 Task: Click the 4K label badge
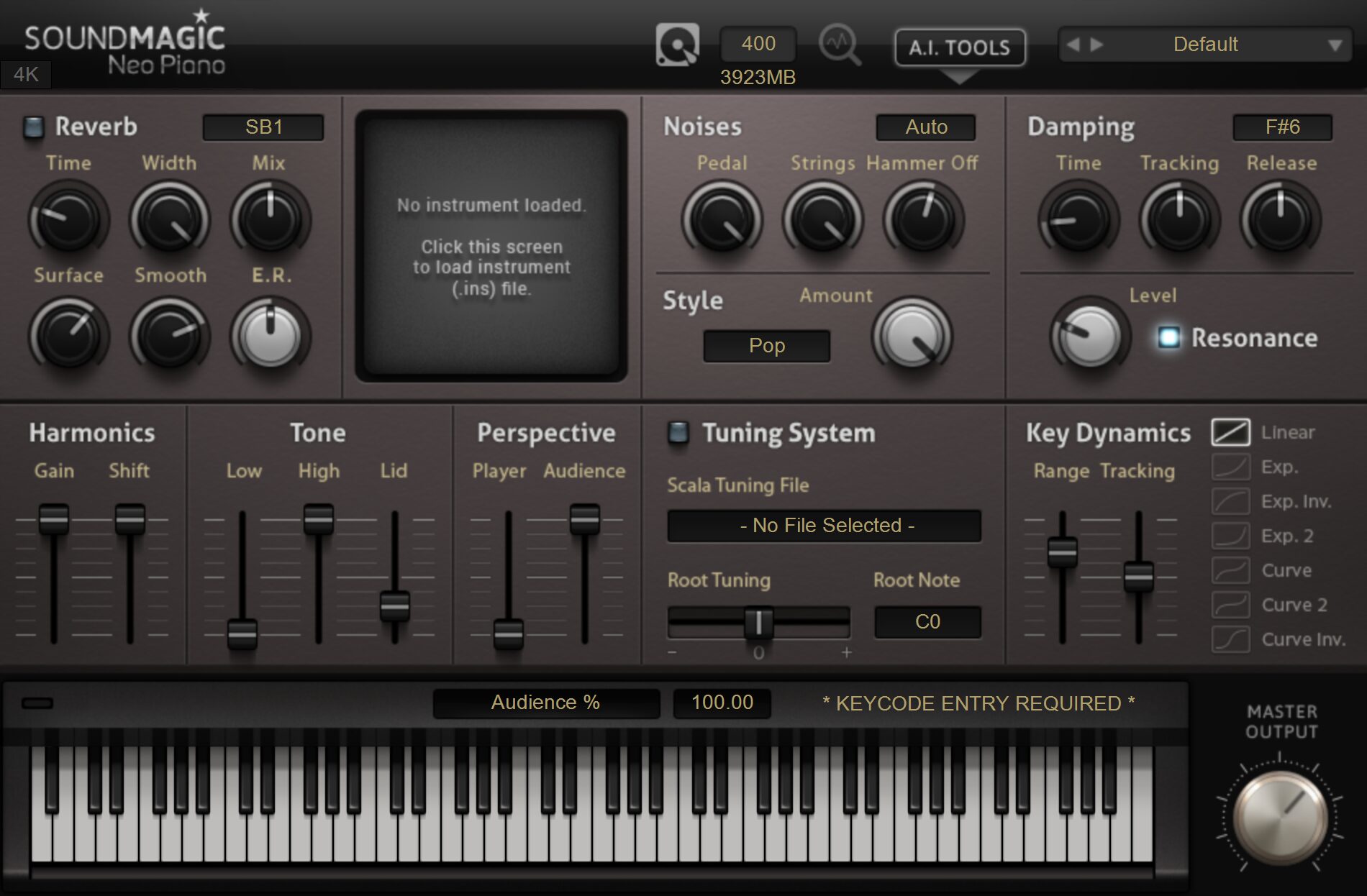click(26, 74)
